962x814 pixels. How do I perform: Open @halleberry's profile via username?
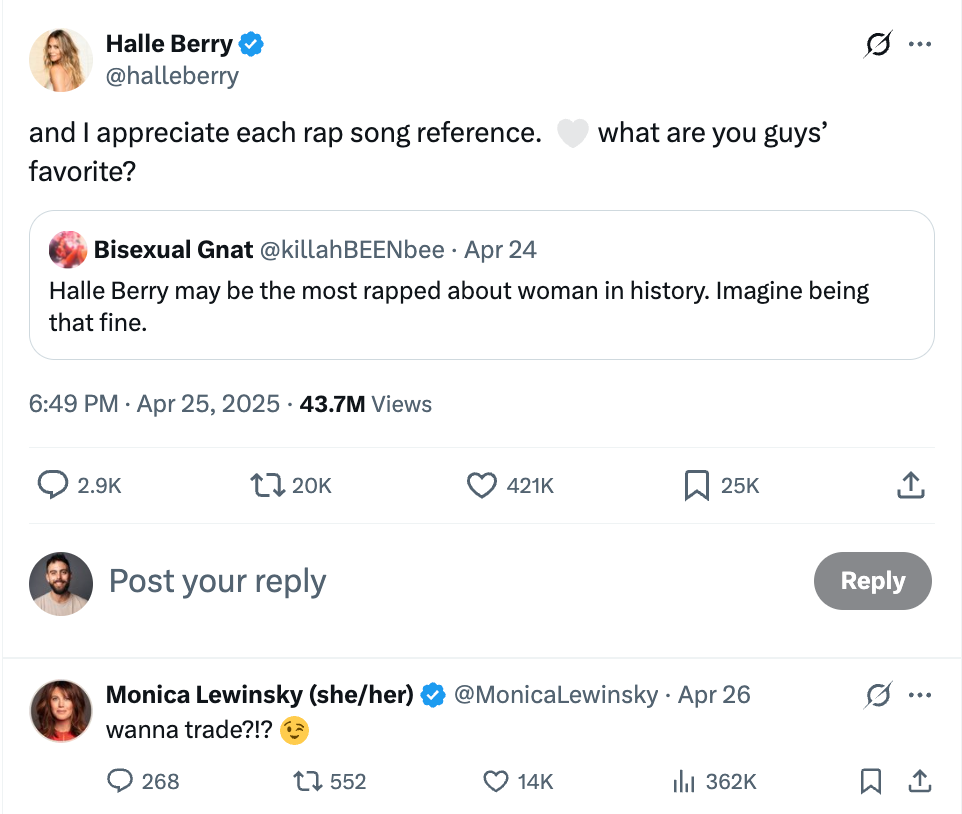[172, 75]
